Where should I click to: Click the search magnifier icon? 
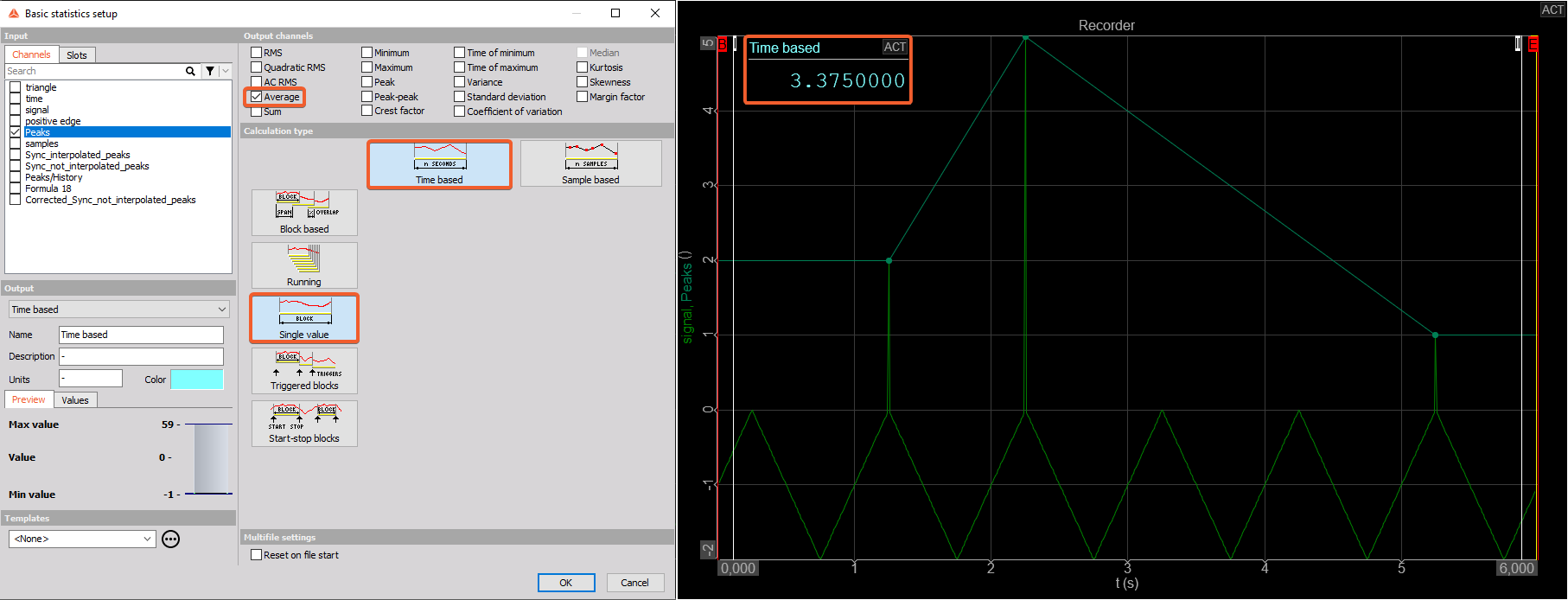pyautogui.click(x=190, y=71)
